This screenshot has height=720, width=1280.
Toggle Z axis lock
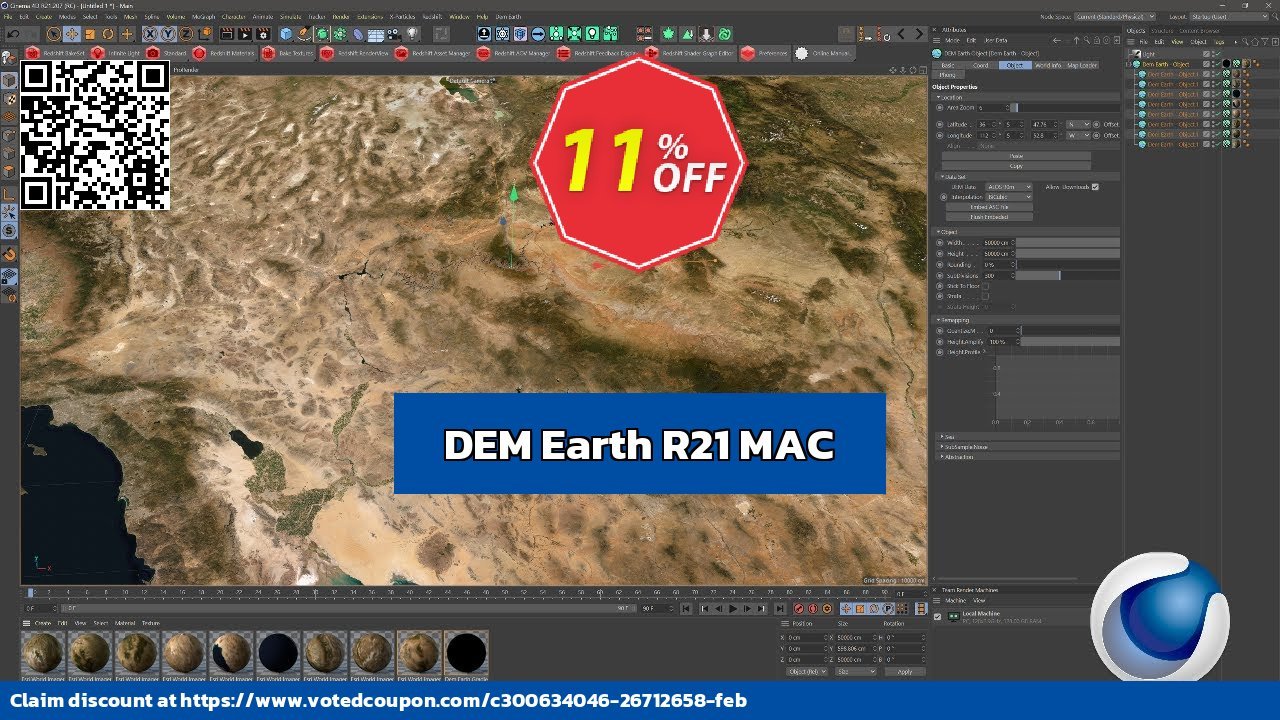tap(186, 34)
